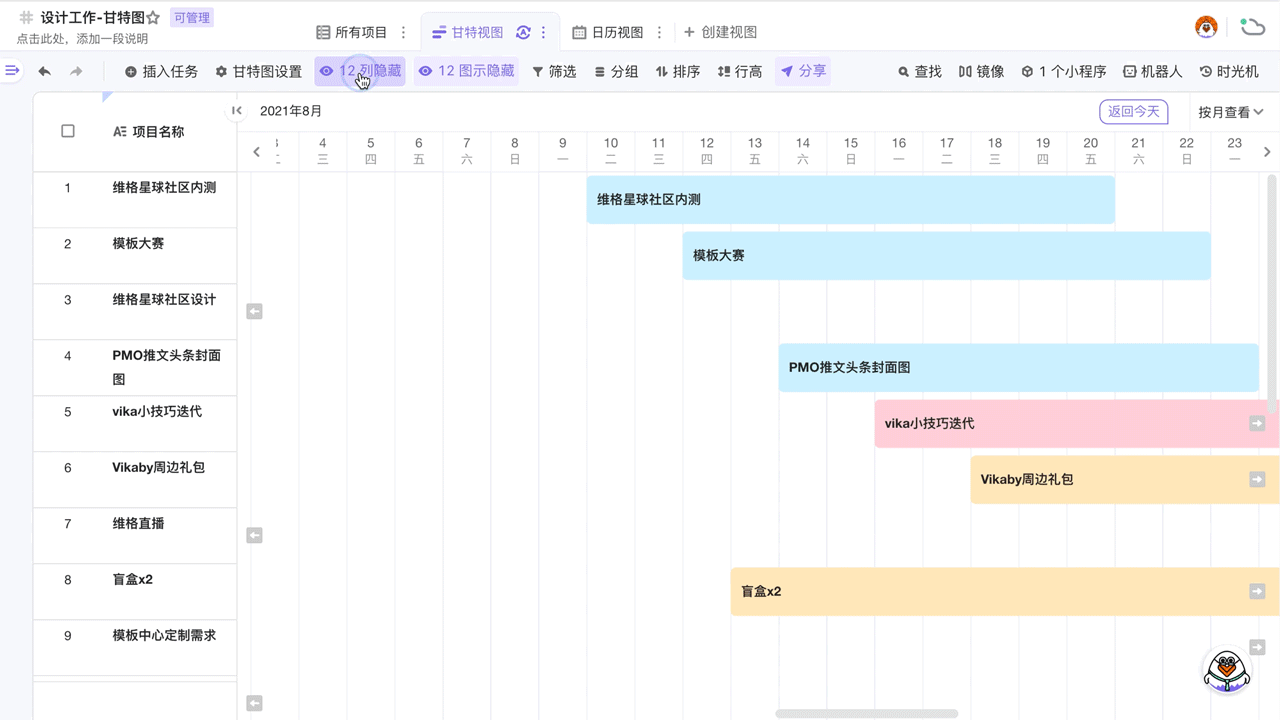The image size is (1280, 720).
Task: Click the 返回今天 button
Action: (1133, 111)
